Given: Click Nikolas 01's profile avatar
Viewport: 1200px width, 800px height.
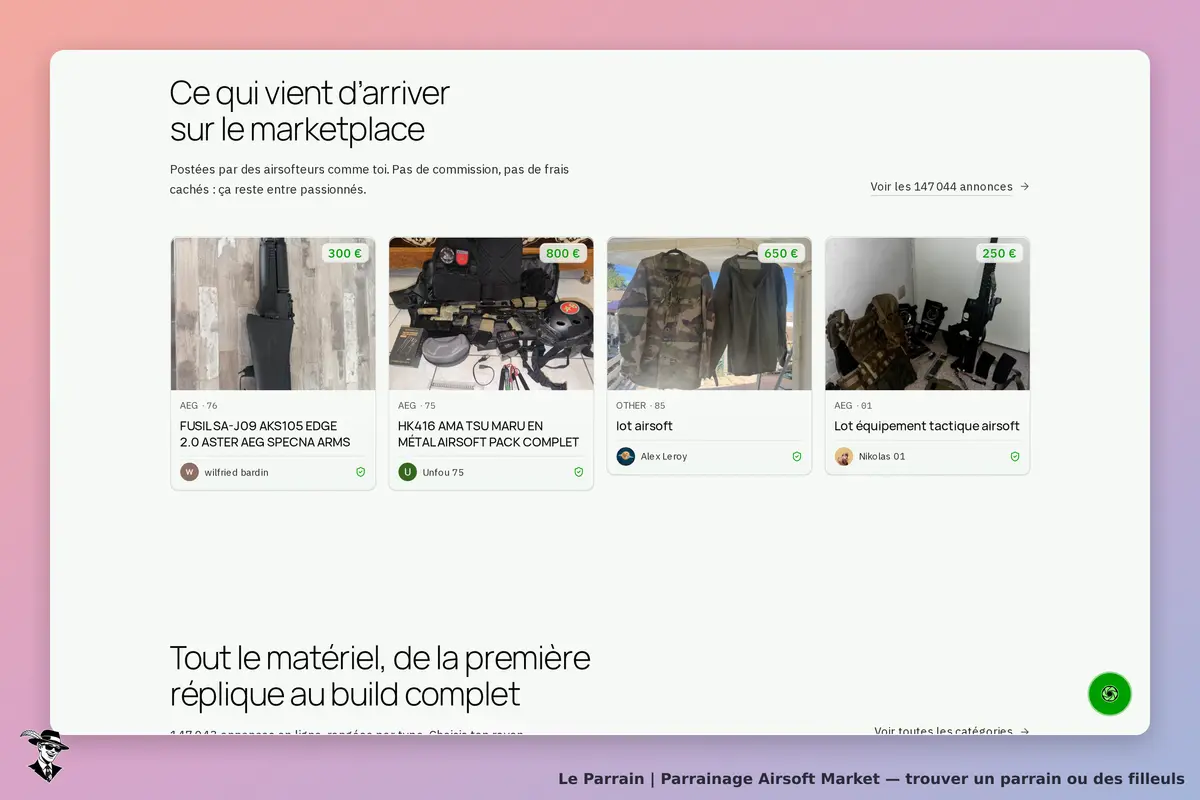Looking at the screenshot, I should 843,456.
